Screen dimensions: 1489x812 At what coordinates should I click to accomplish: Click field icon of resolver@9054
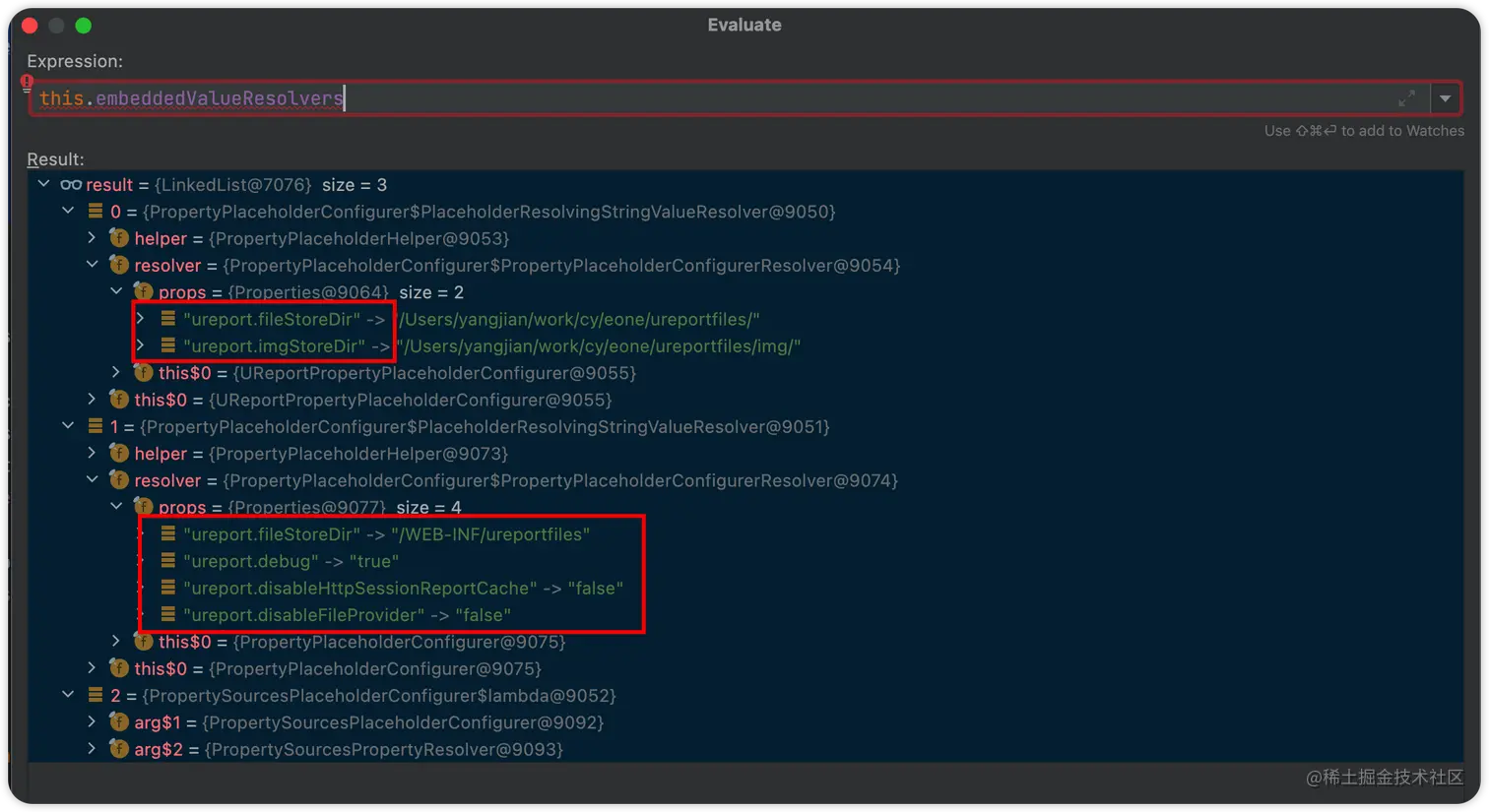point(119,265)
